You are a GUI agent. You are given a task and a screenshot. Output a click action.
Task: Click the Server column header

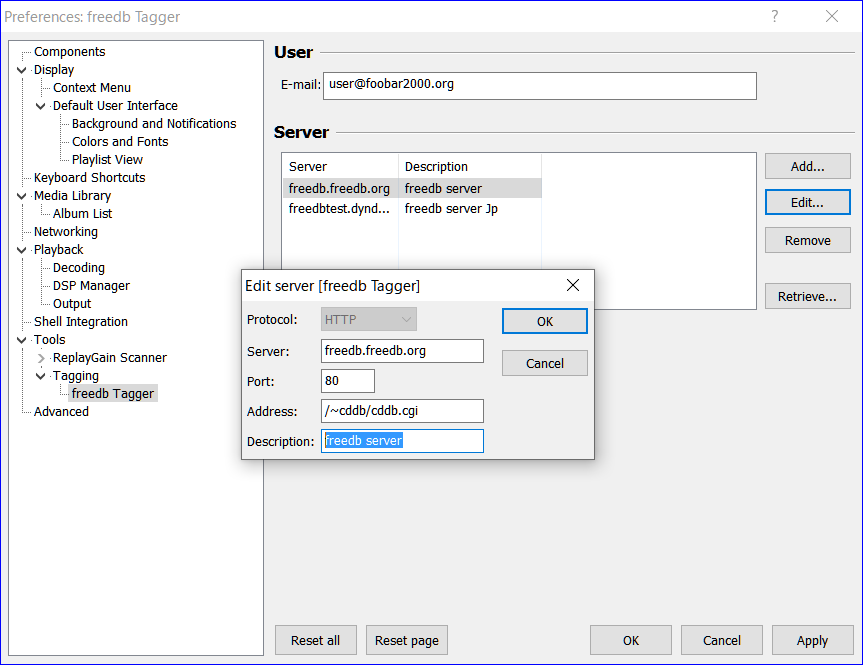pos(341,166)
